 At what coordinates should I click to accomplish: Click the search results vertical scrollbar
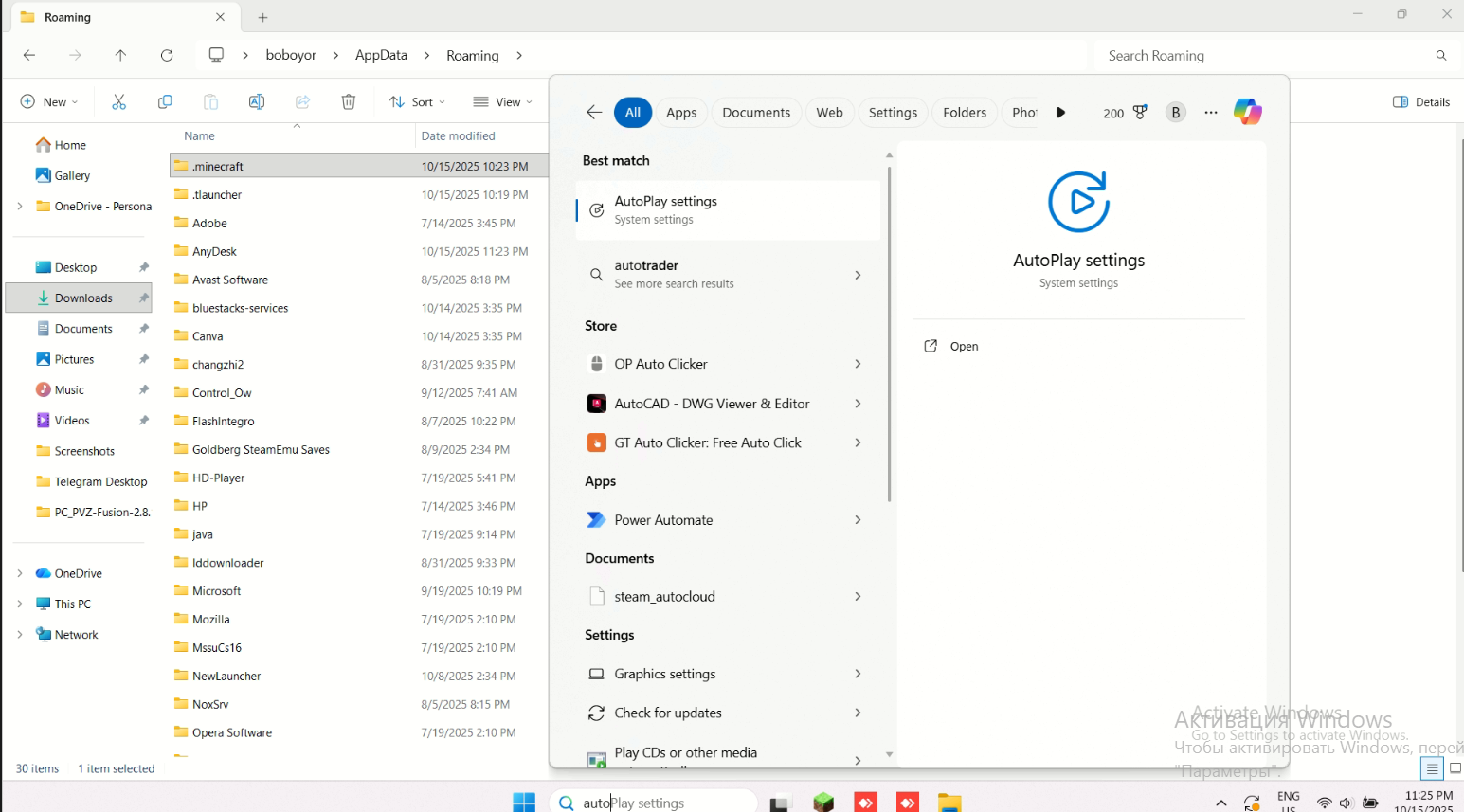[889, 332]
